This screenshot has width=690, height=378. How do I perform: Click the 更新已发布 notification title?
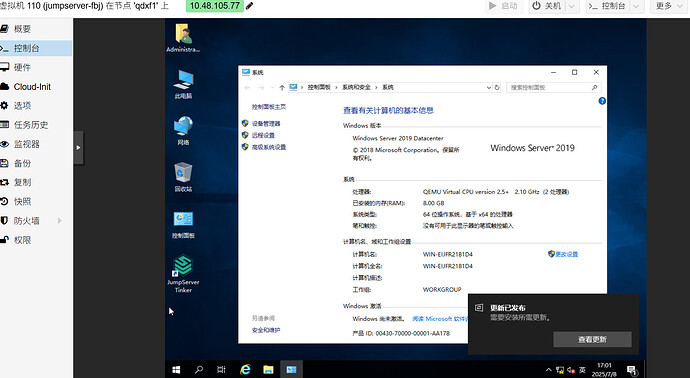click(508, 308)
